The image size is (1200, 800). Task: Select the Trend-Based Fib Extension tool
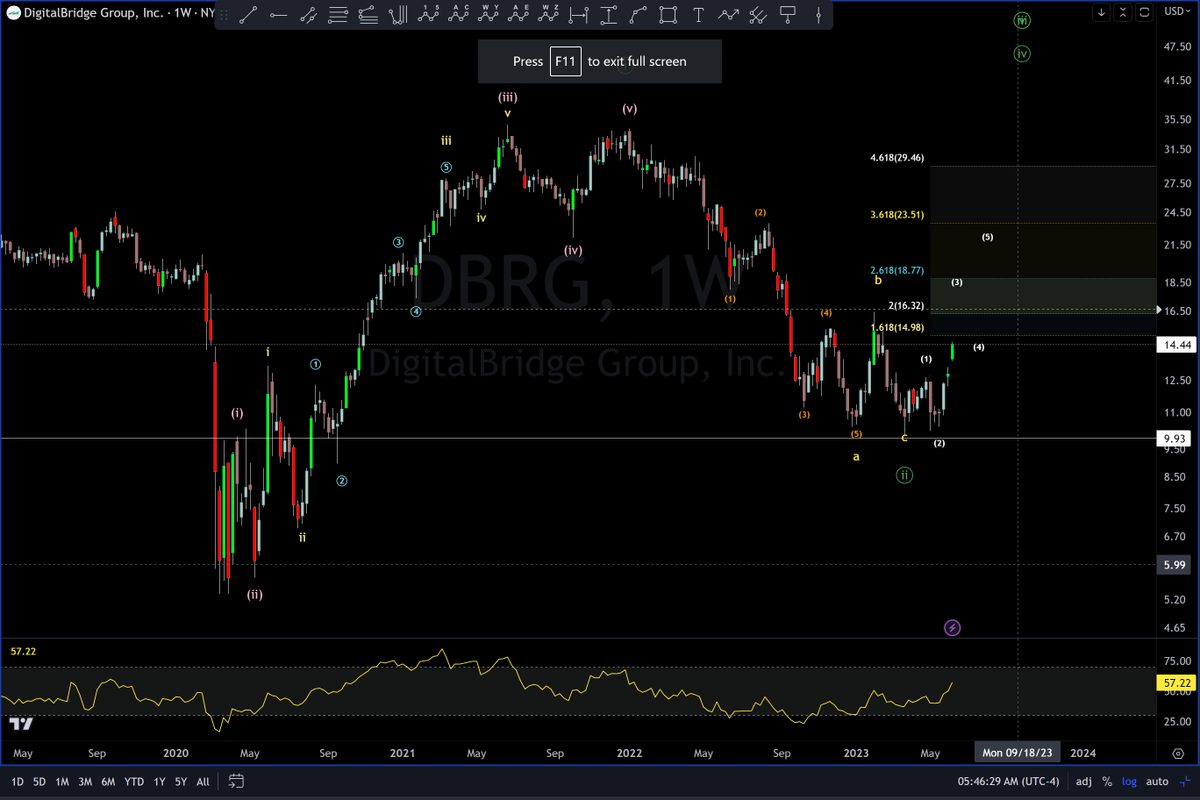[x=368, y=14]
